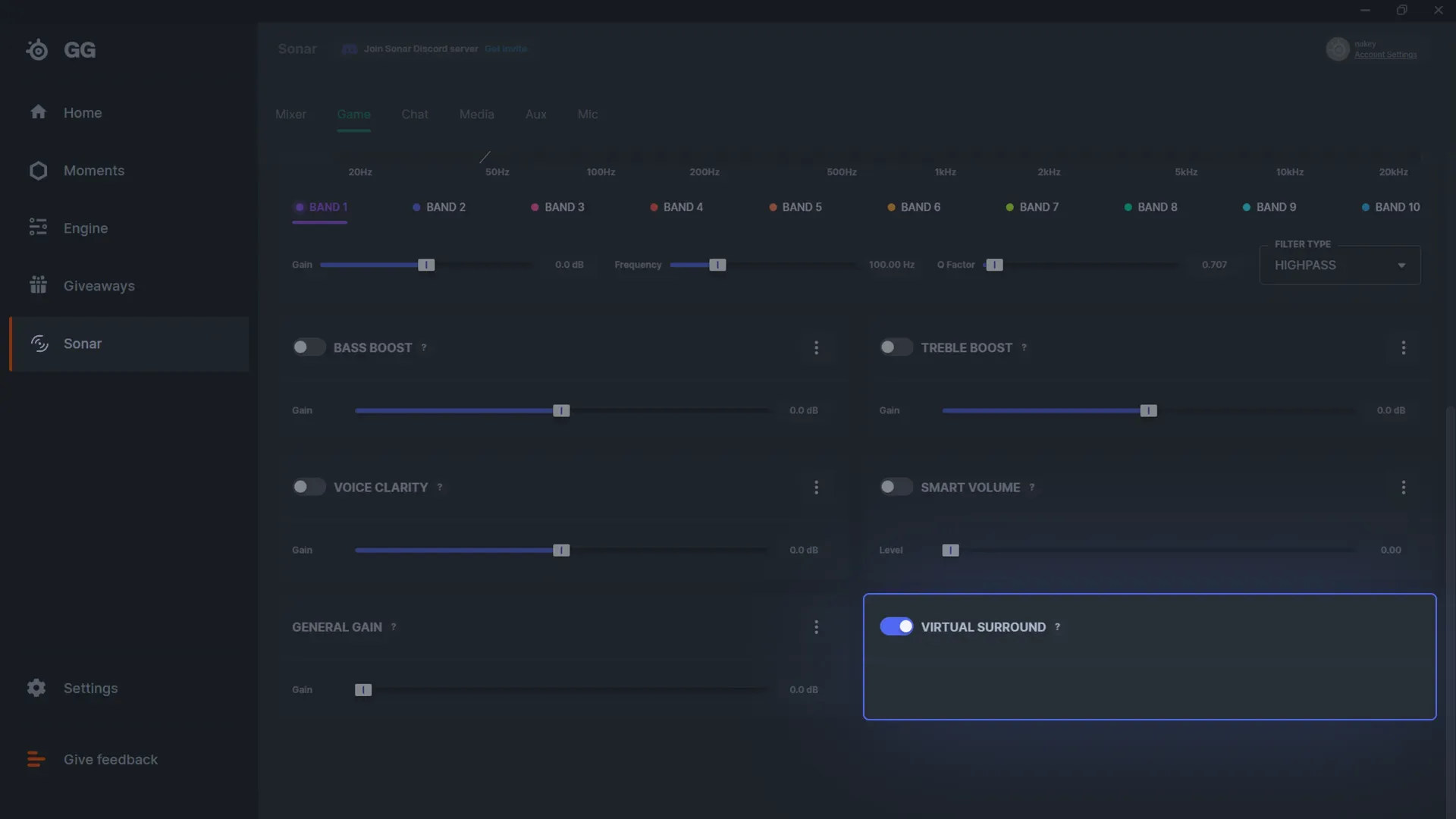
Task: Click the Settings gear icon in sidebar
Action: [x=35, y=688]
